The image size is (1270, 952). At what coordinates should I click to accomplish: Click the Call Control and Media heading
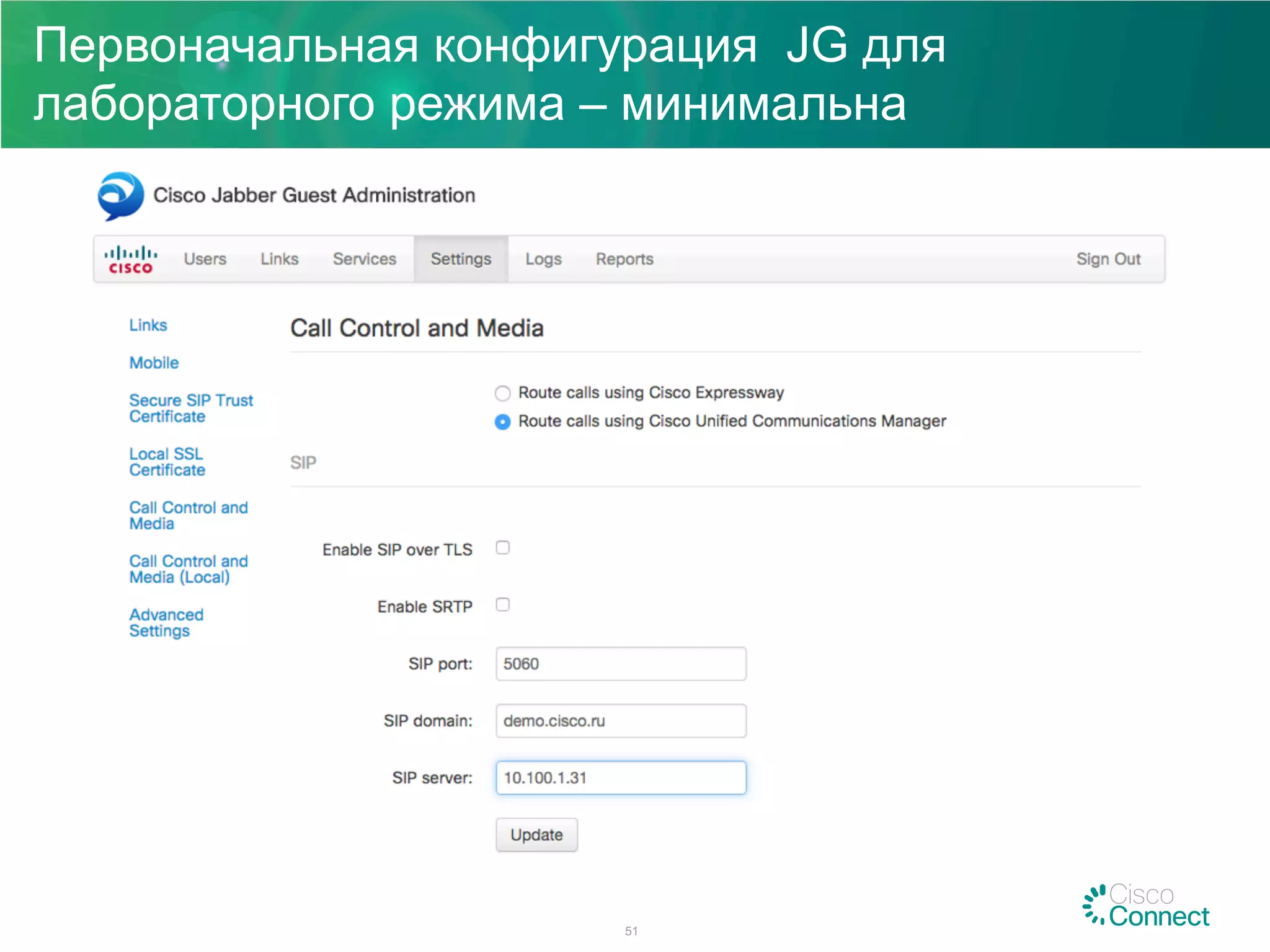tap(417, 328)
